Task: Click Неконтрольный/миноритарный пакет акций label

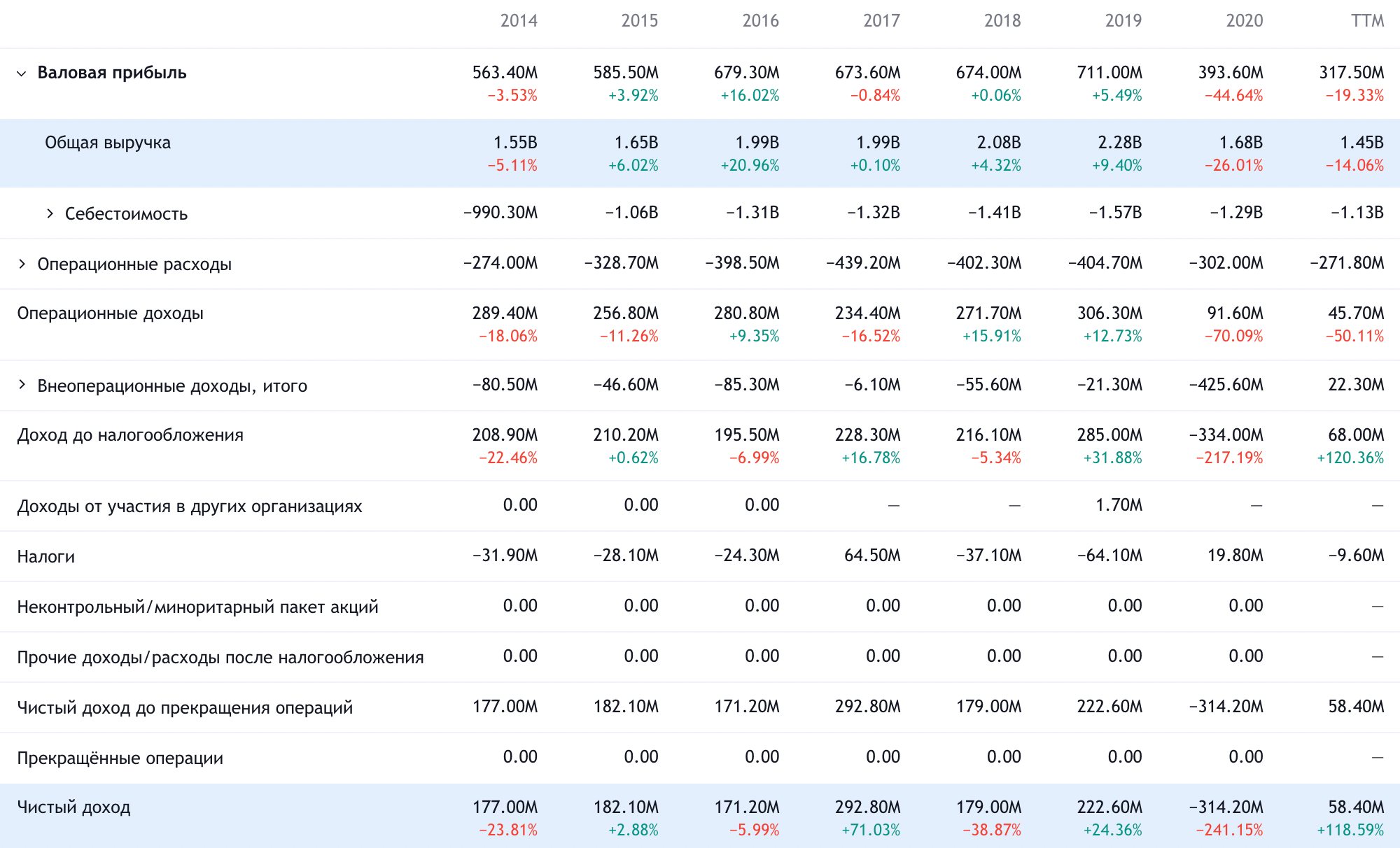Action: tap(198, 607)
